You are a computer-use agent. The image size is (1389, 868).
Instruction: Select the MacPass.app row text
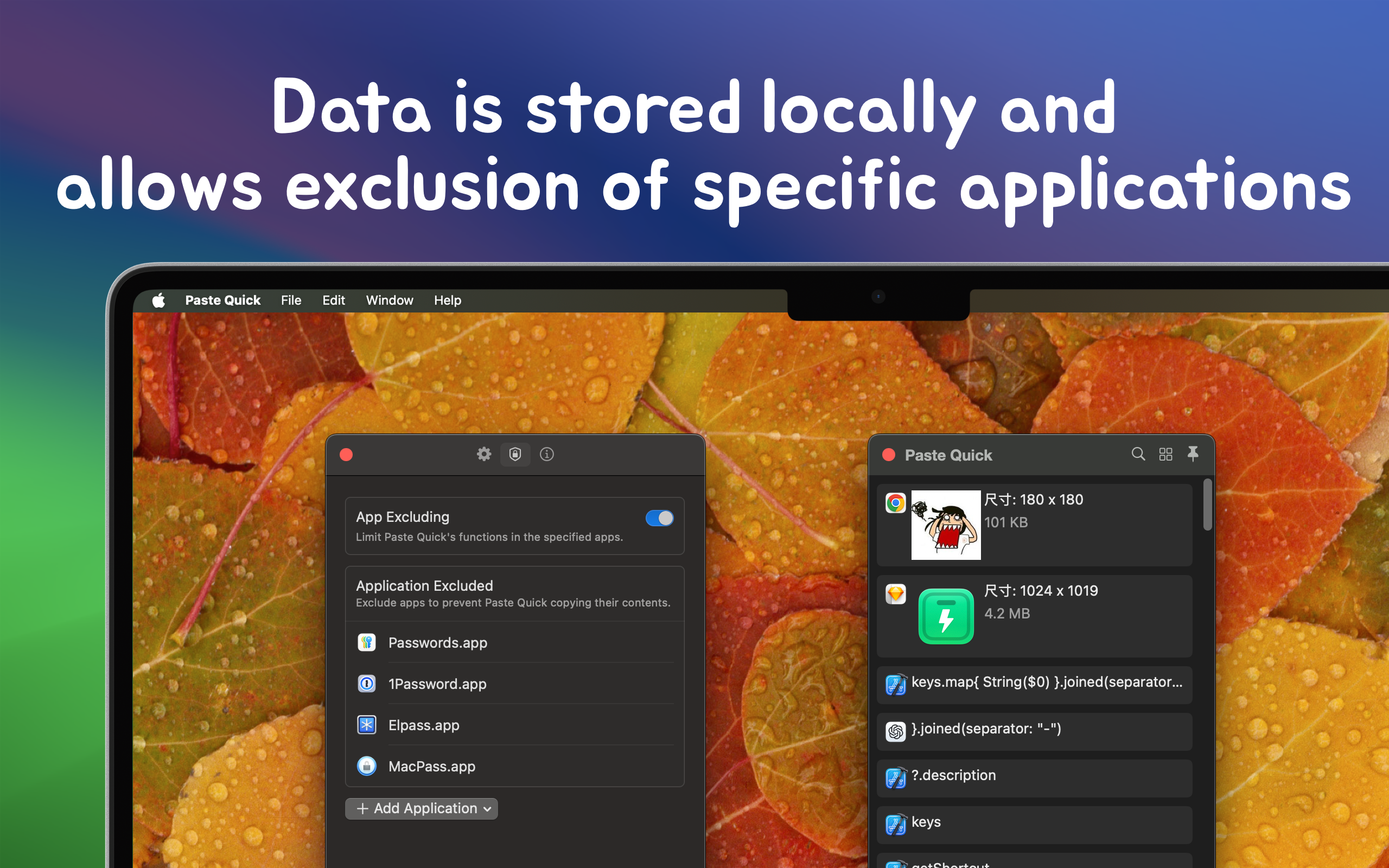pos(432,767)
